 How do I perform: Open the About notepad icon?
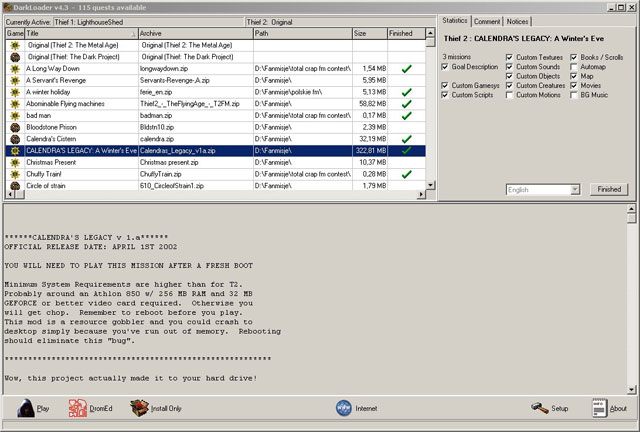pyautogui.click(x=600, y=408)
